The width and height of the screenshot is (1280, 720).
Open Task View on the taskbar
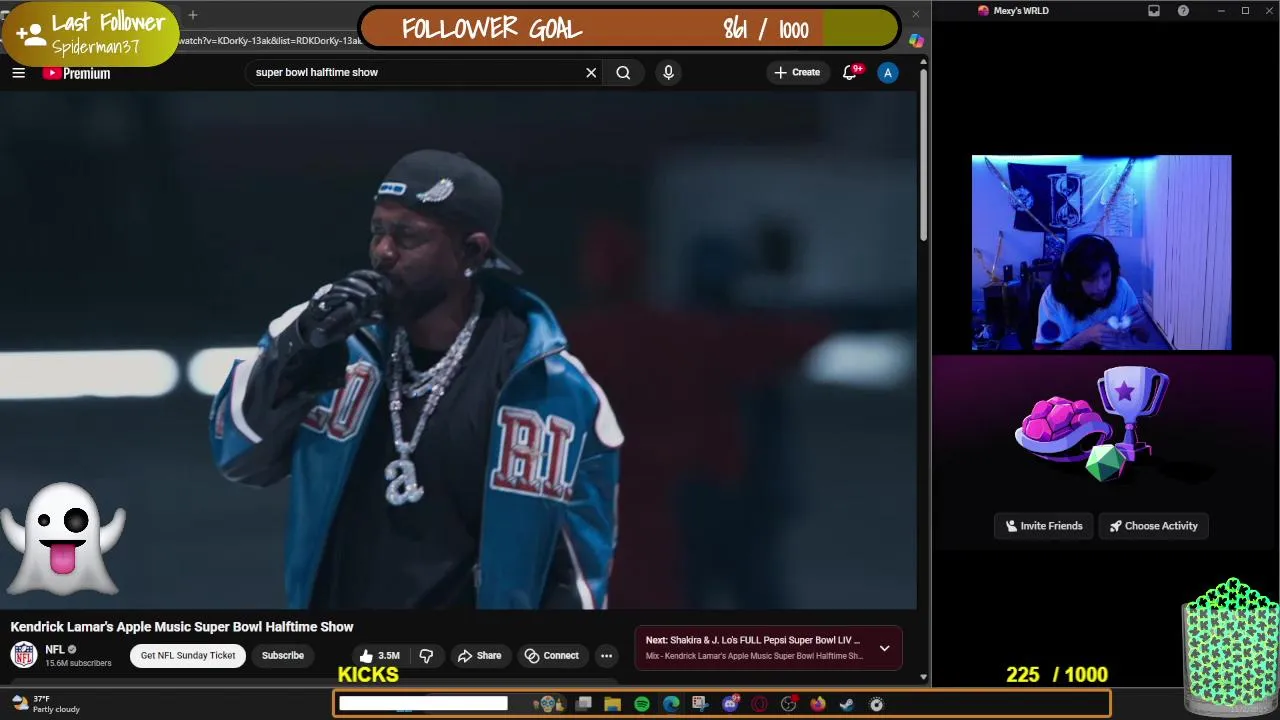coord(584,704)
